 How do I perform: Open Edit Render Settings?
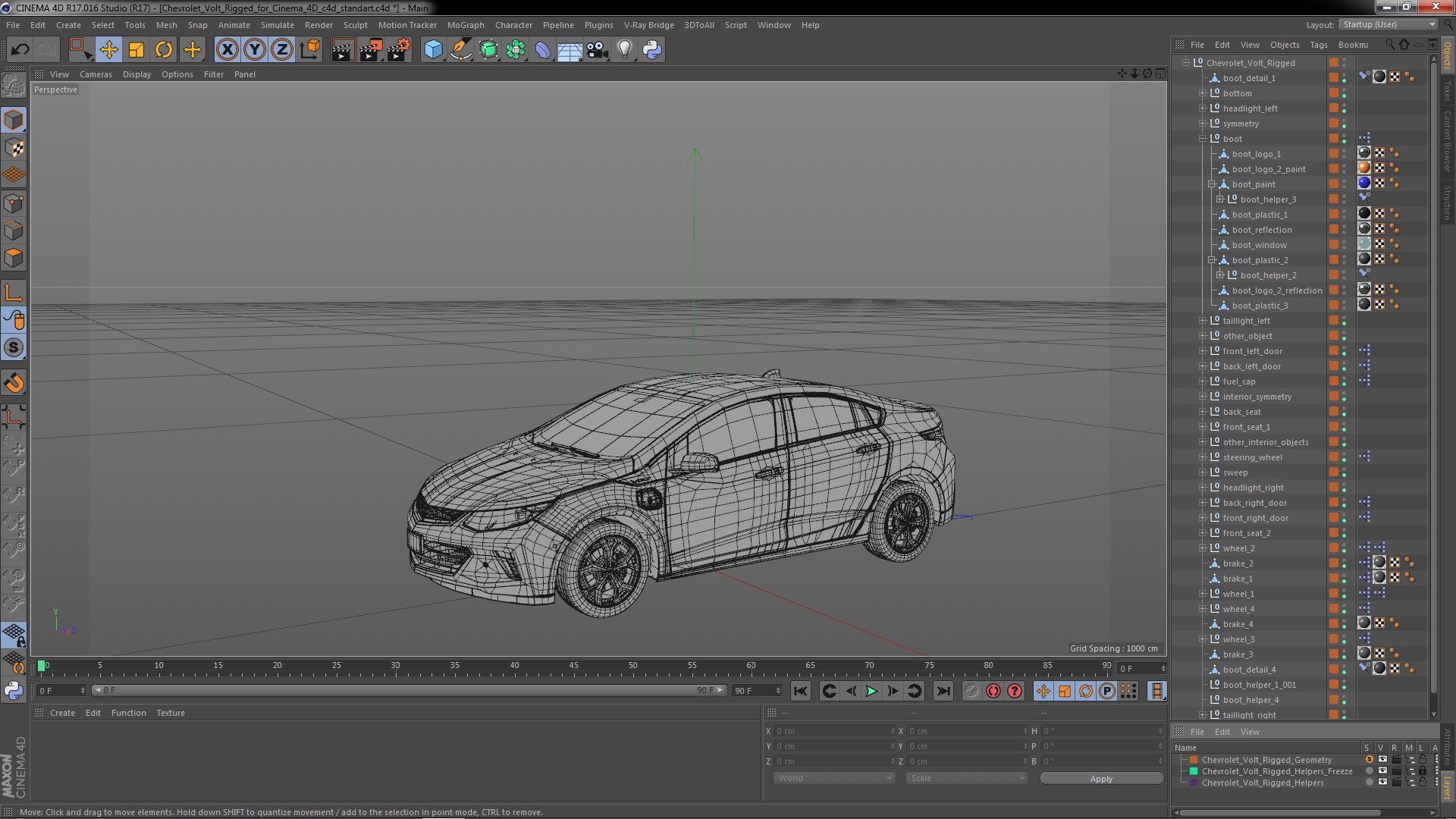398,50
